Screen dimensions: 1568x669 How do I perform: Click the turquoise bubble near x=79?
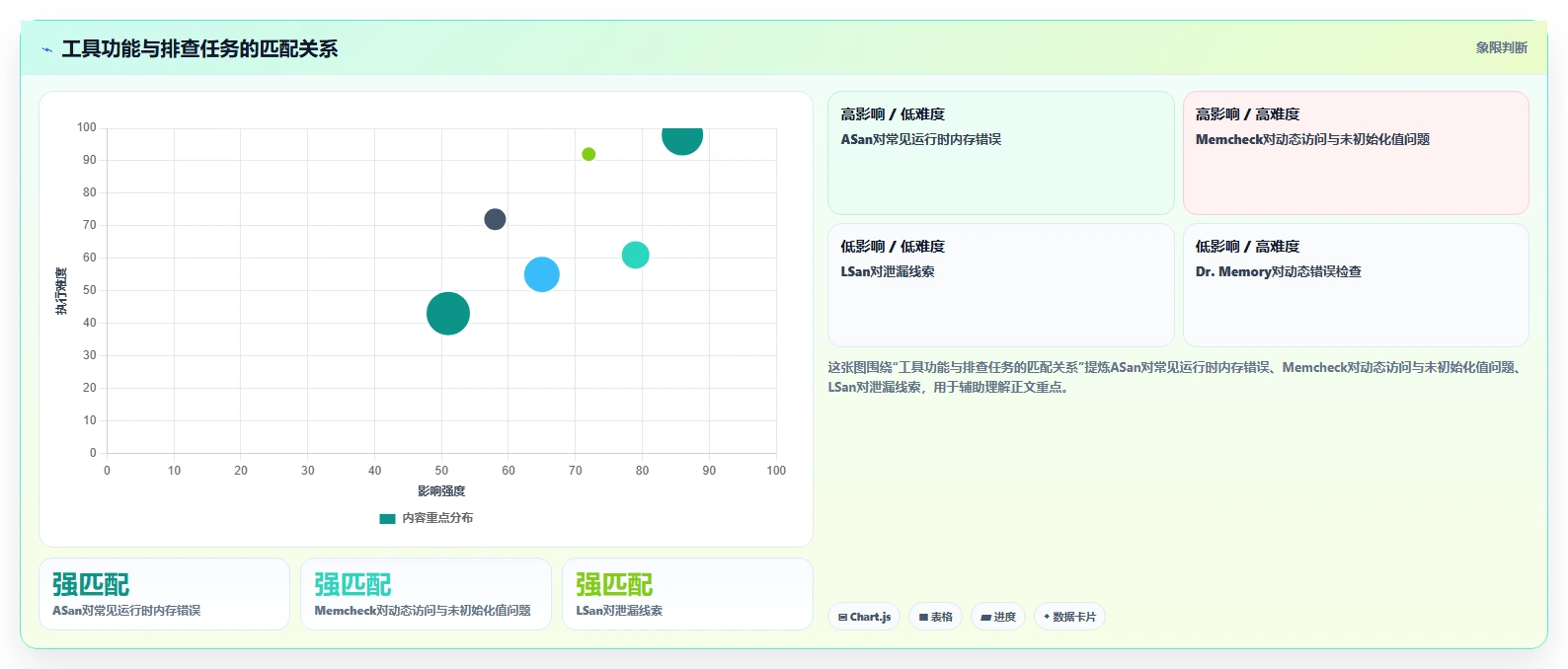(x=635, y=255)
